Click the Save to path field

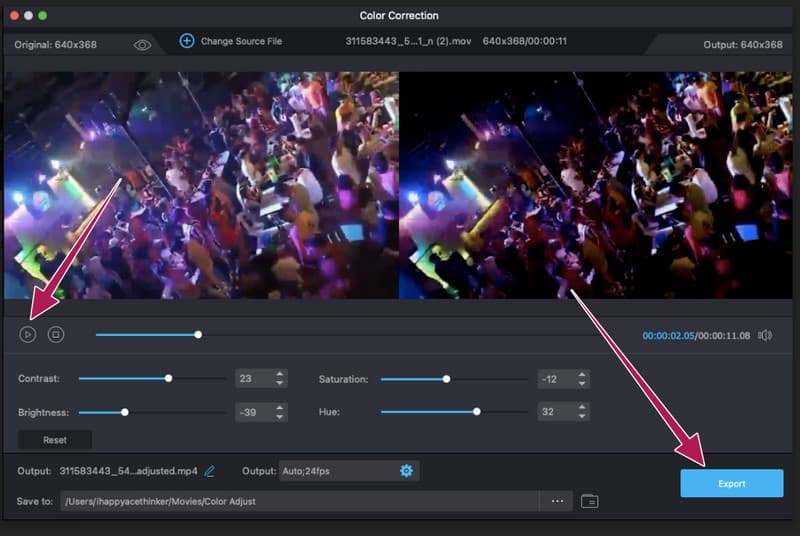coord(300,501)
